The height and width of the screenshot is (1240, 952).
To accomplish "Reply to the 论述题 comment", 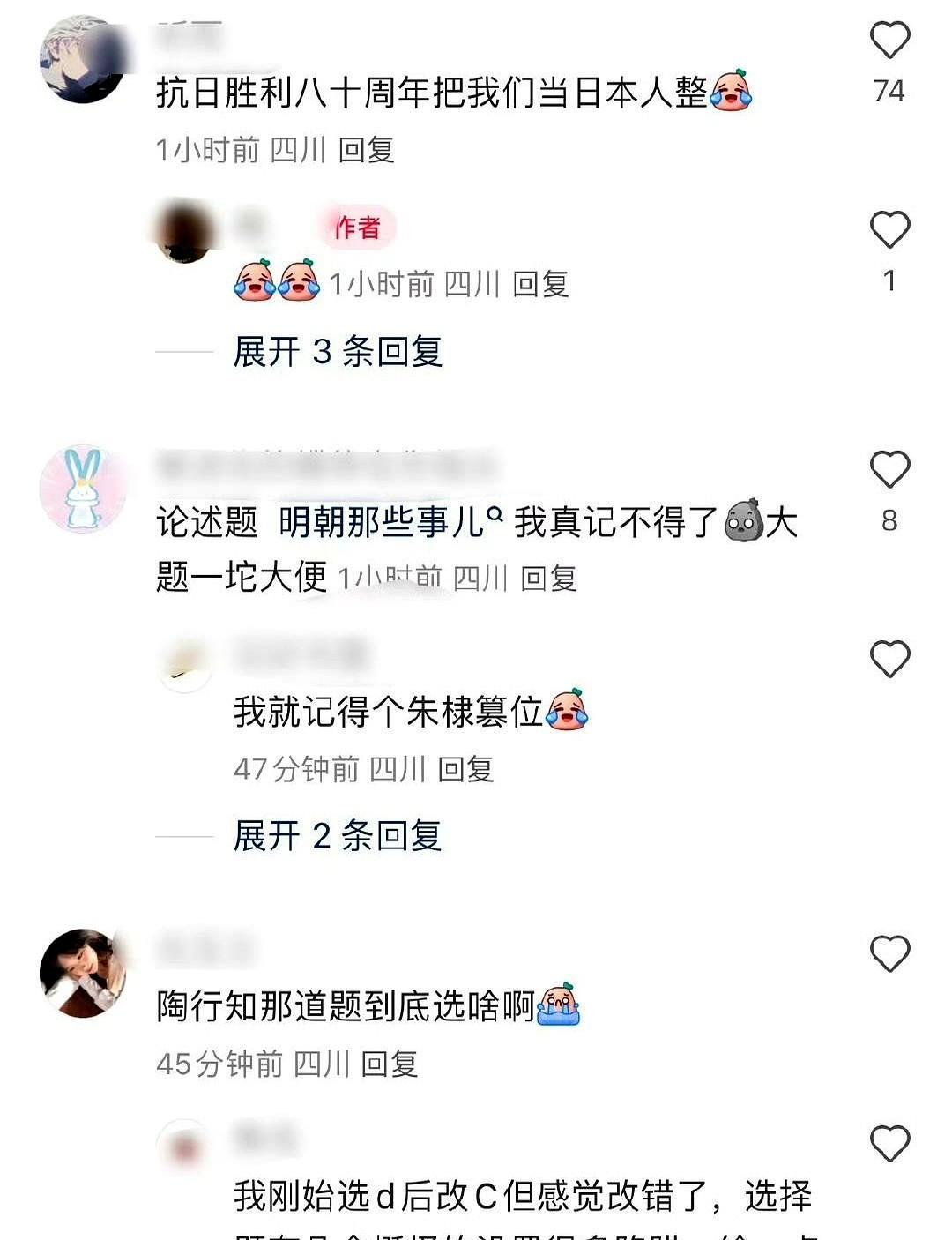I will tap(548, 579).
